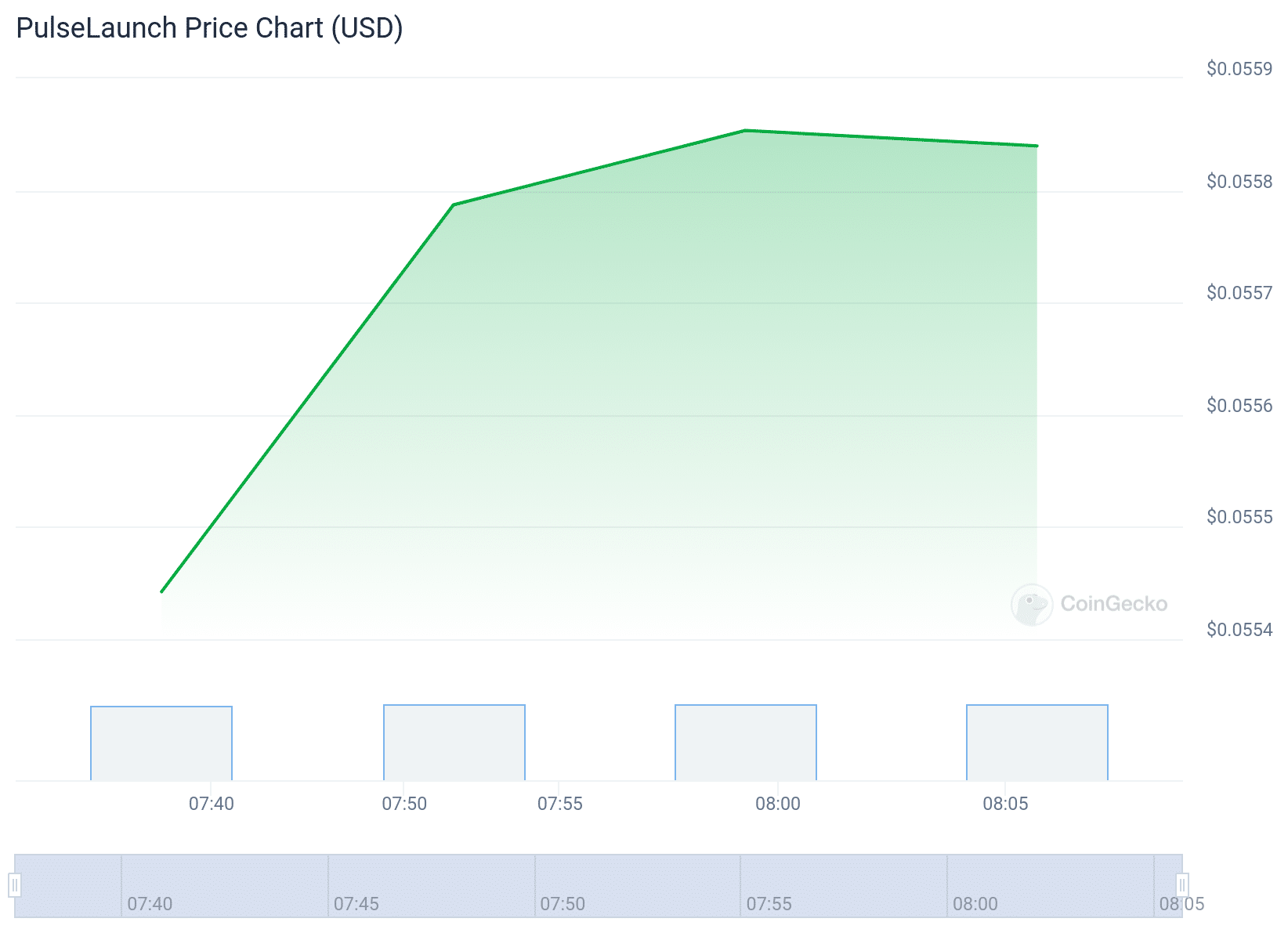Click the 07:40 main chart time label
1288x940 pixels.
tap(212, 804)
